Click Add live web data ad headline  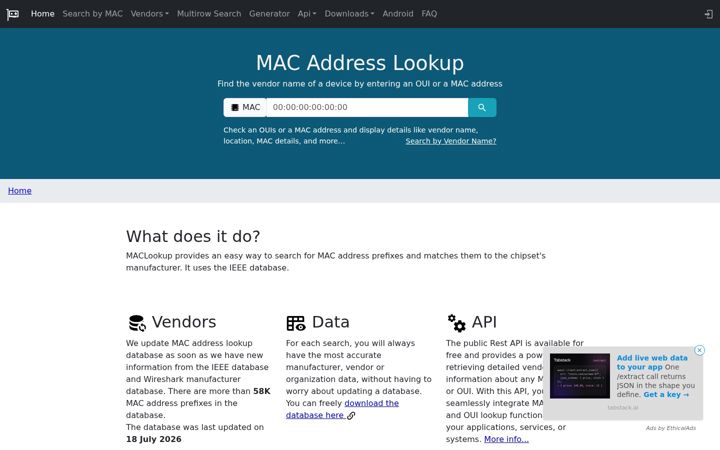652,362
